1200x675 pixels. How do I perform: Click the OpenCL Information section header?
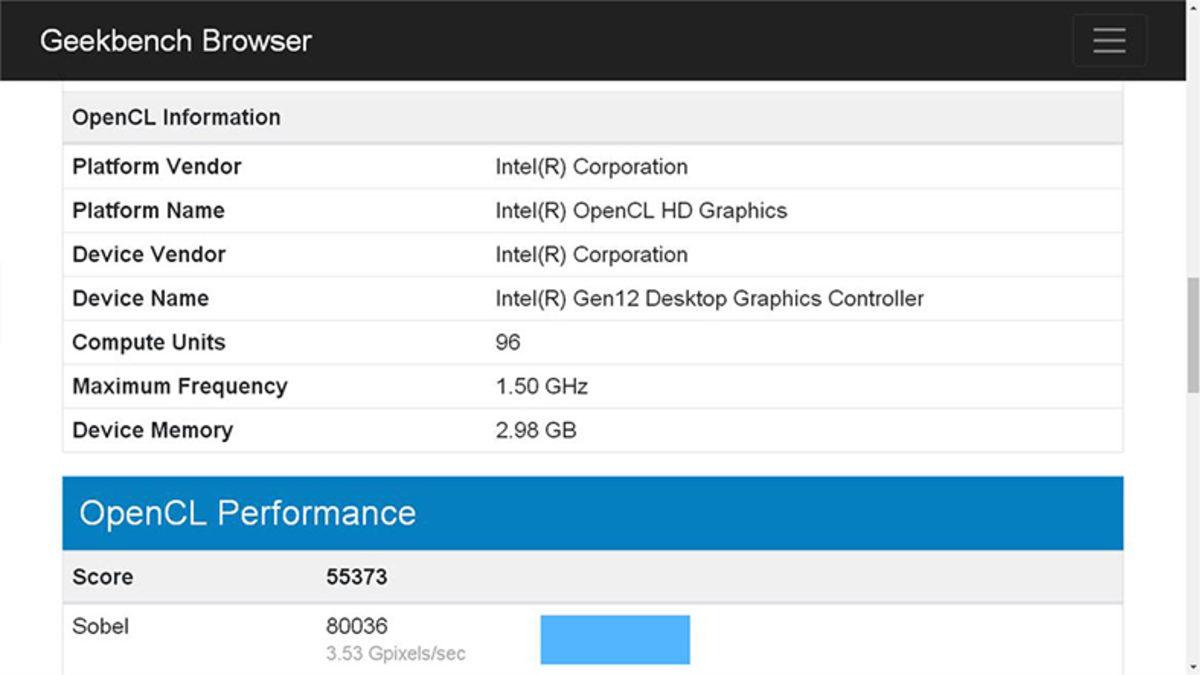click(176, 117)
